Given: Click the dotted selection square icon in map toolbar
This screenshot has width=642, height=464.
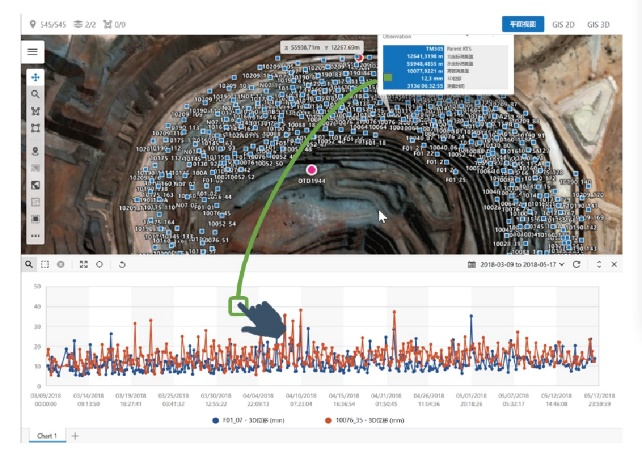Looking at the screenshot, I should click(35, 219).
